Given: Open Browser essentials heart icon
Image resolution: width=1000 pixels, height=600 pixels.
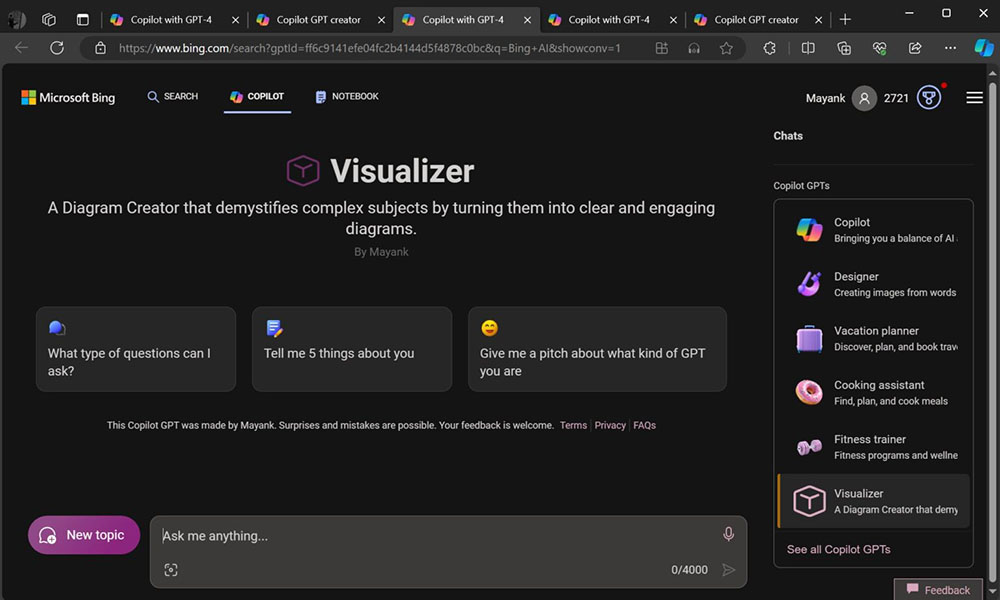Looking at the screenshot, I should (x=879, y=48).
